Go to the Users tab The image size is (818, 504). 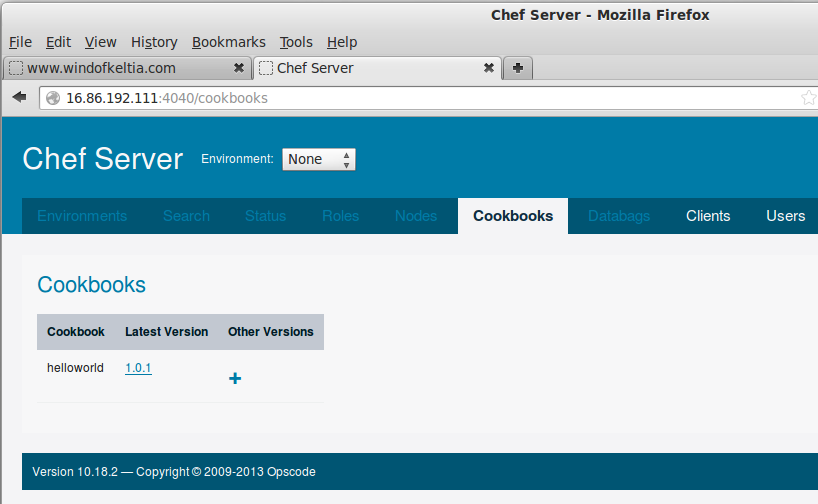[785, 216]
